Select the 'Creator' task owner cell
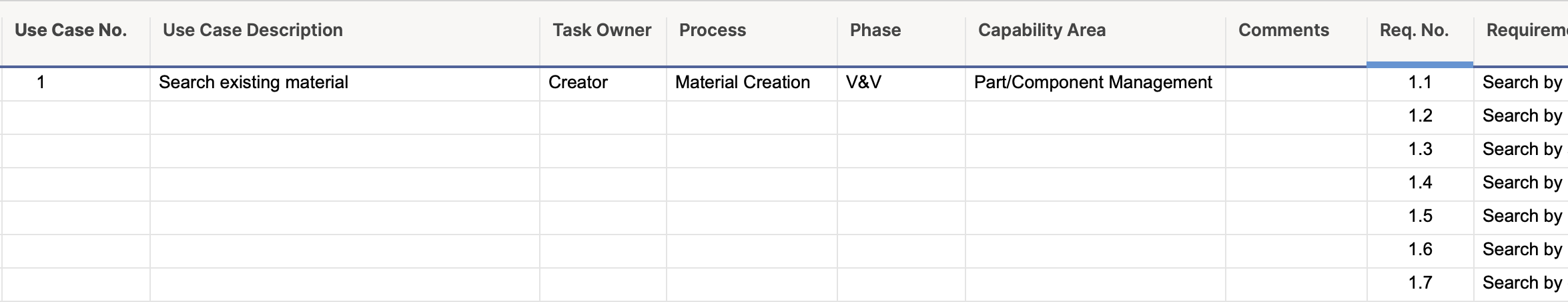 [x=603, y=84]
